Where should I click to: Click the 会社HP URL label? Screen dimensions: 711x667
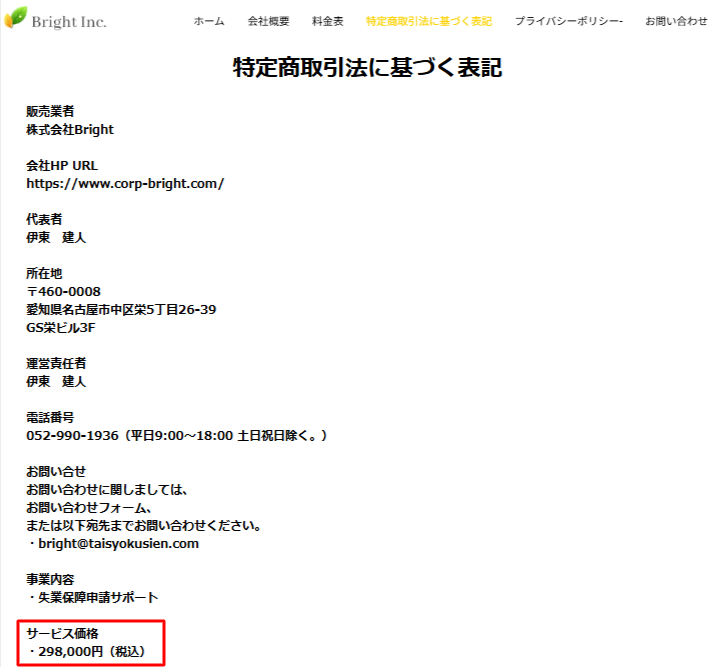[x=62, y=166]
